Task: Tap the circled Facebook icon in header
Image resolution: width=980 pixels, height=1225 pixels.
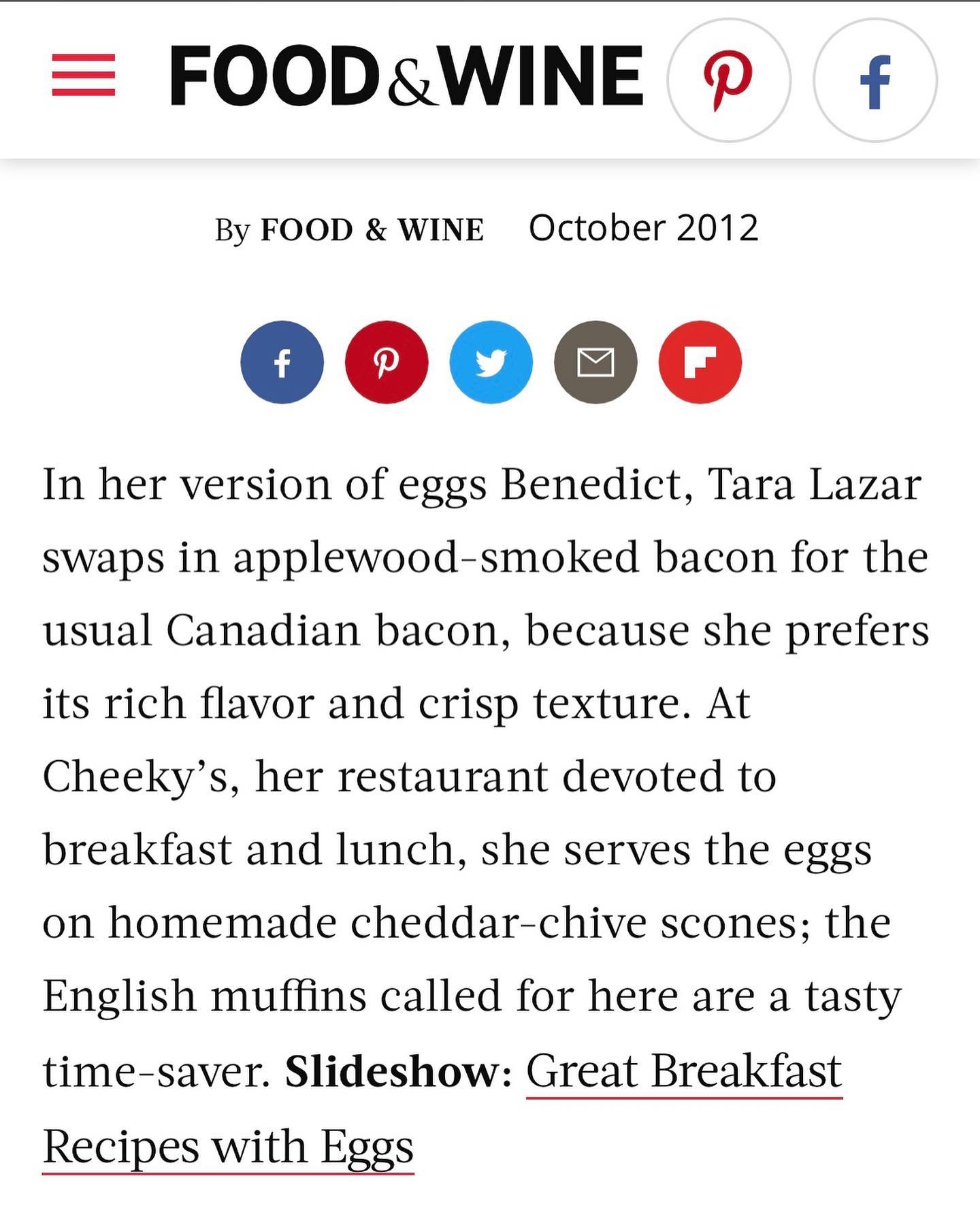Action: click(x=875, y=80)
